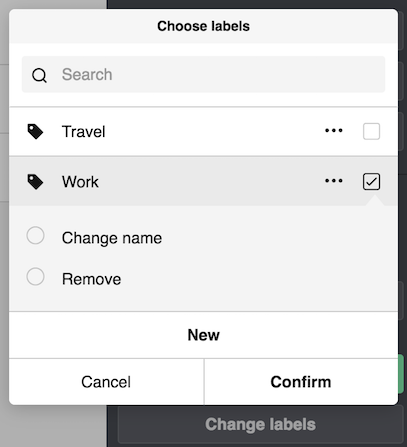Select the Travel label row
Screen dimensions: 407x447
[203, 131]
